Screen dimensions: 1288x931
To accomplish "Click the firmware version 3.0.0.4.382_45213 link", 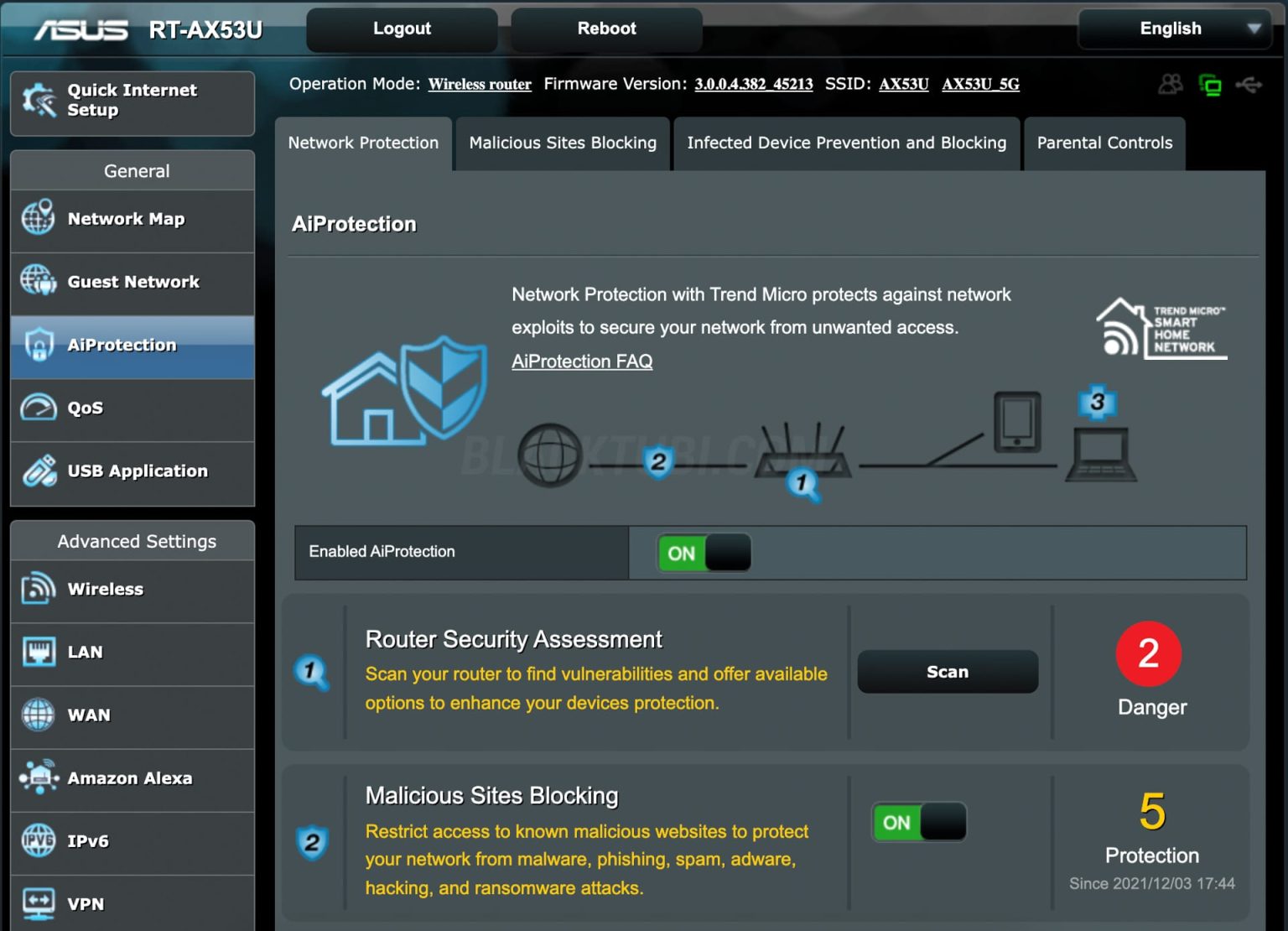I will pyautogui.click(x=753, y=84).
